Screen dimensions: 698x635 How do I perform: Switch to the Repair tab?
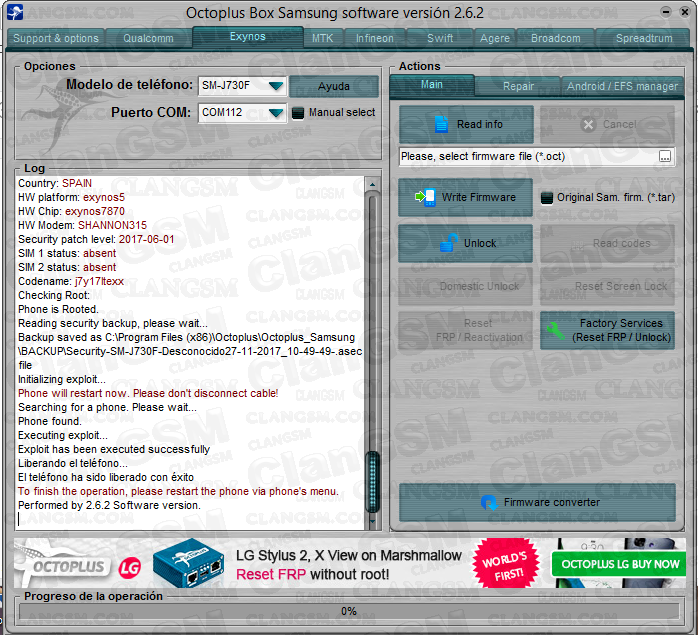(518, 86)
